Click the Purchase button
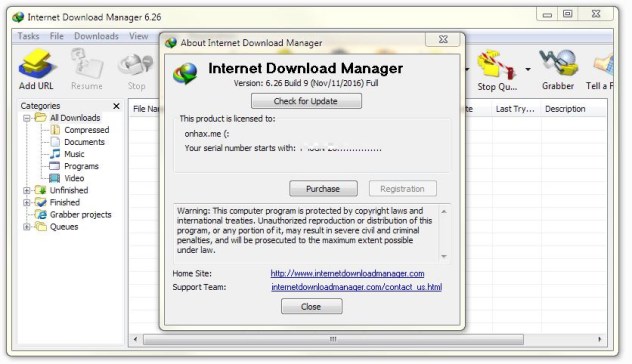The image size is (632, 364). pyautogui.click(x=323, y=189)
